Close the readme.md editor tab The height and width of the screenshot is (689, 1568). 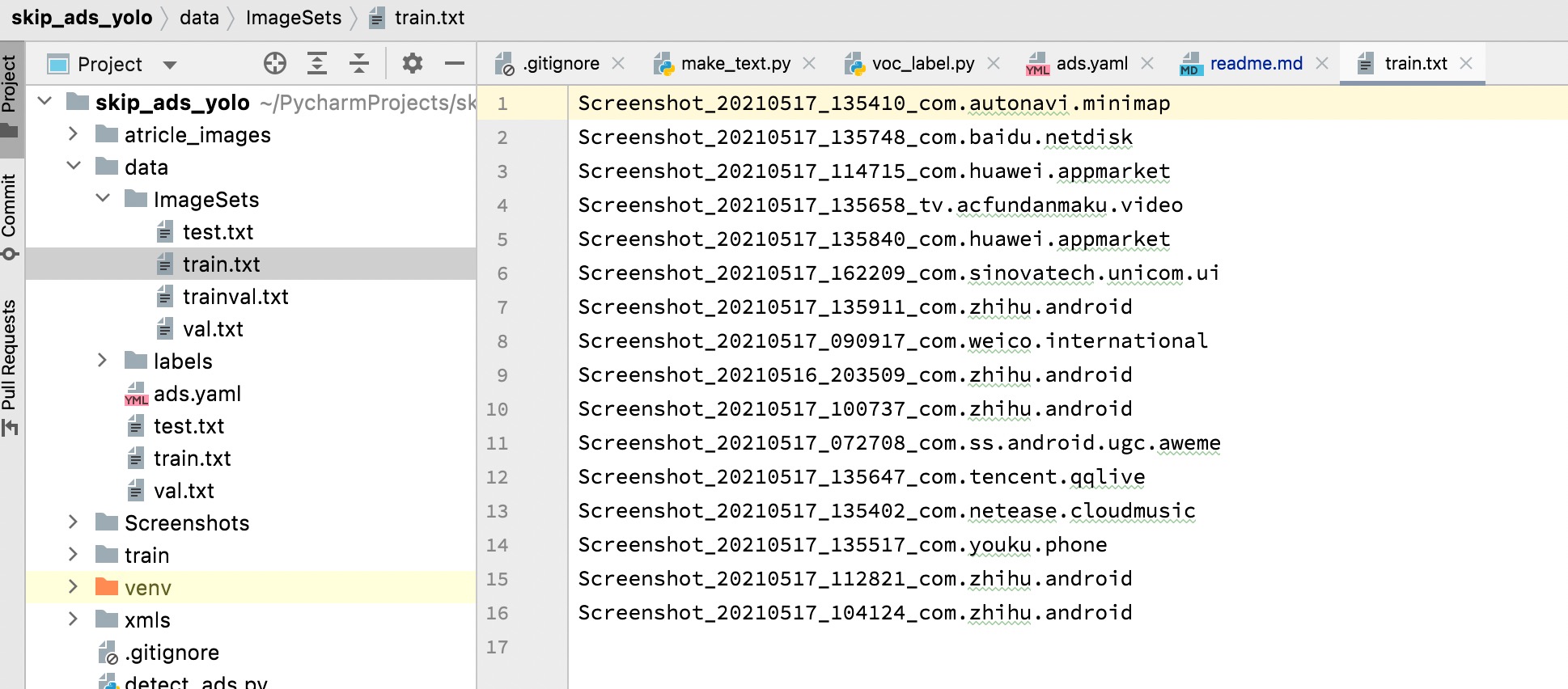[x=1322, y=63]
